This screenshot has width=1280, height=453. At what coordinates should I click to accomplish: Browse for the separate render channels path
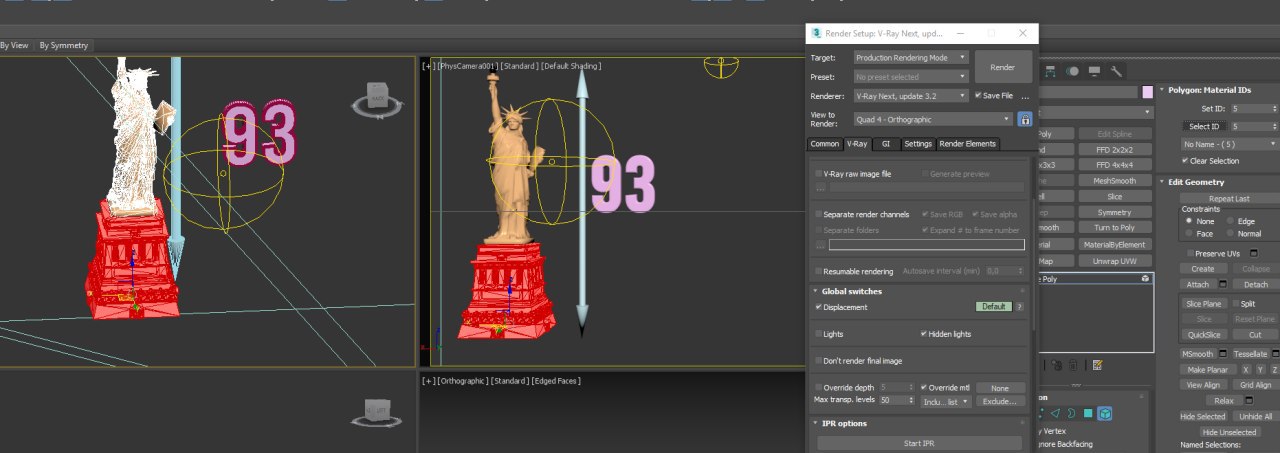click(x=821, y=244)
